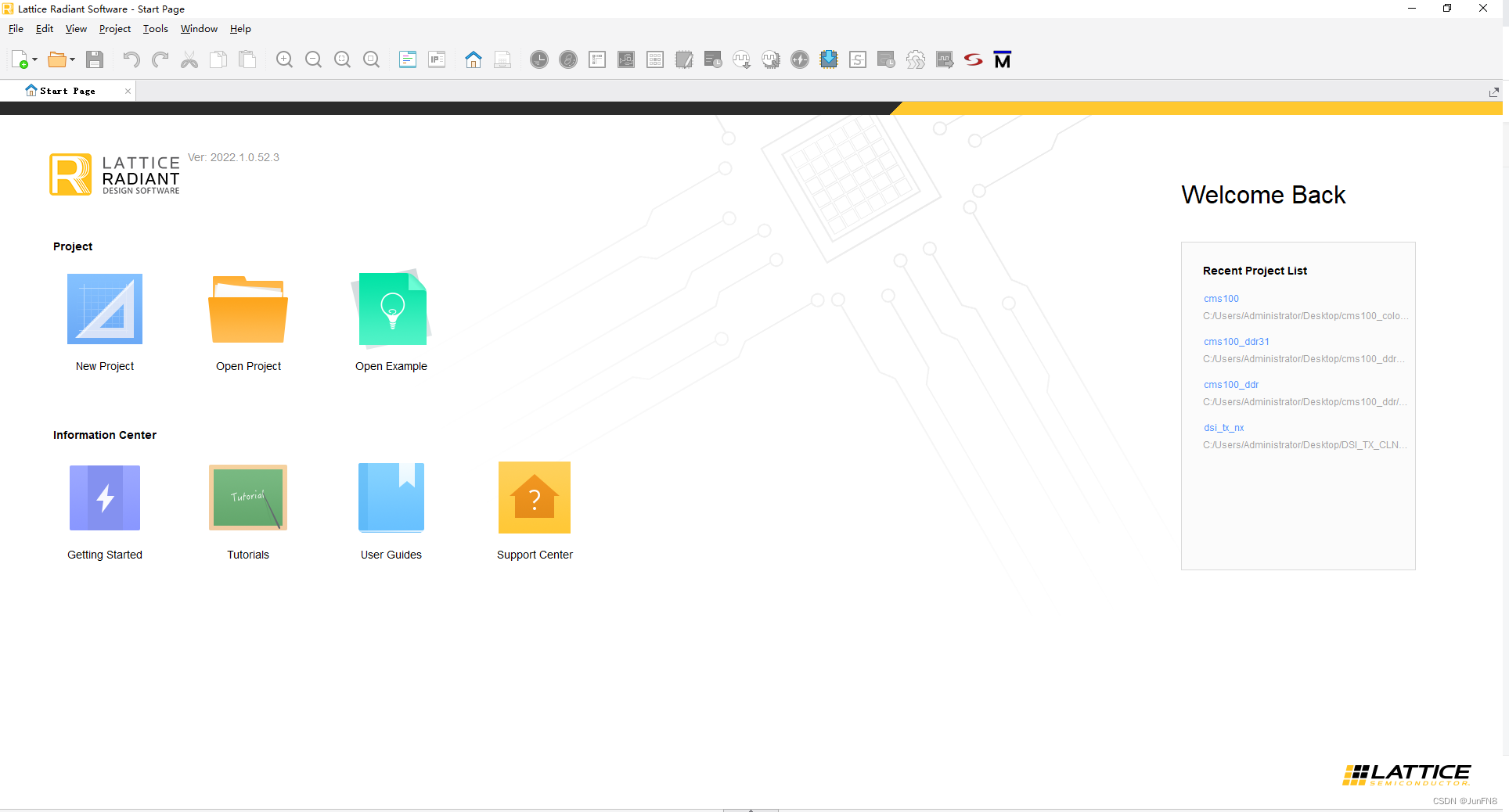The image size is (1509, 812).
Task: Click the Run Manager gears icon
Action: (916, 59)
